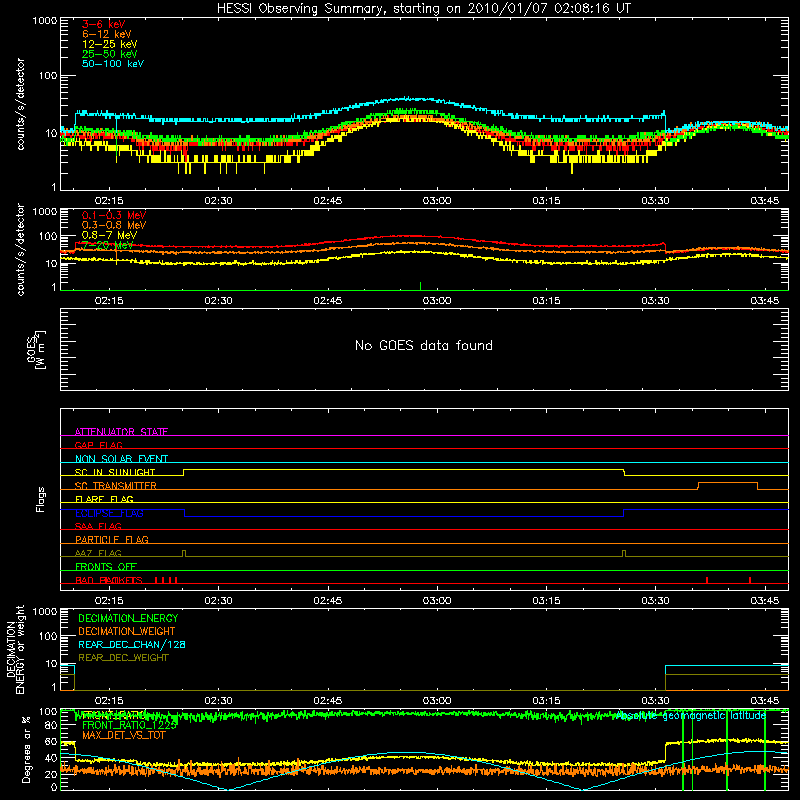Image resolution: width=800 pixels, height=800 pixels.
Task: Click the REAR_DEC_WEIGHT legend label
Action: tap(123, 658)
